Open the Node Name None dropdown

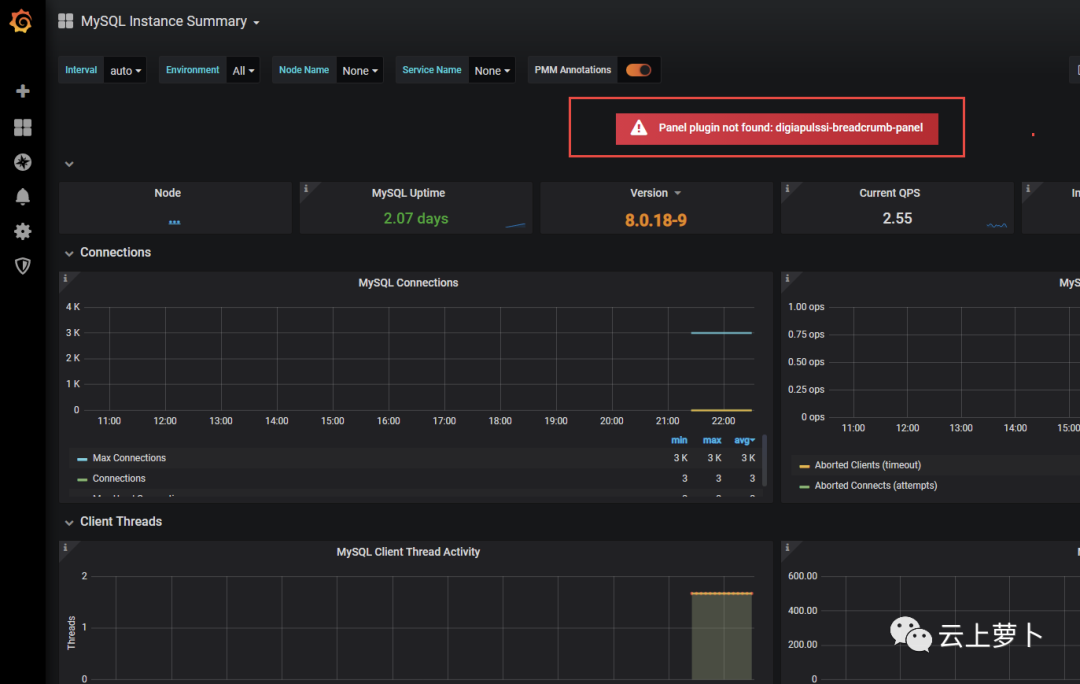(360, 70)
